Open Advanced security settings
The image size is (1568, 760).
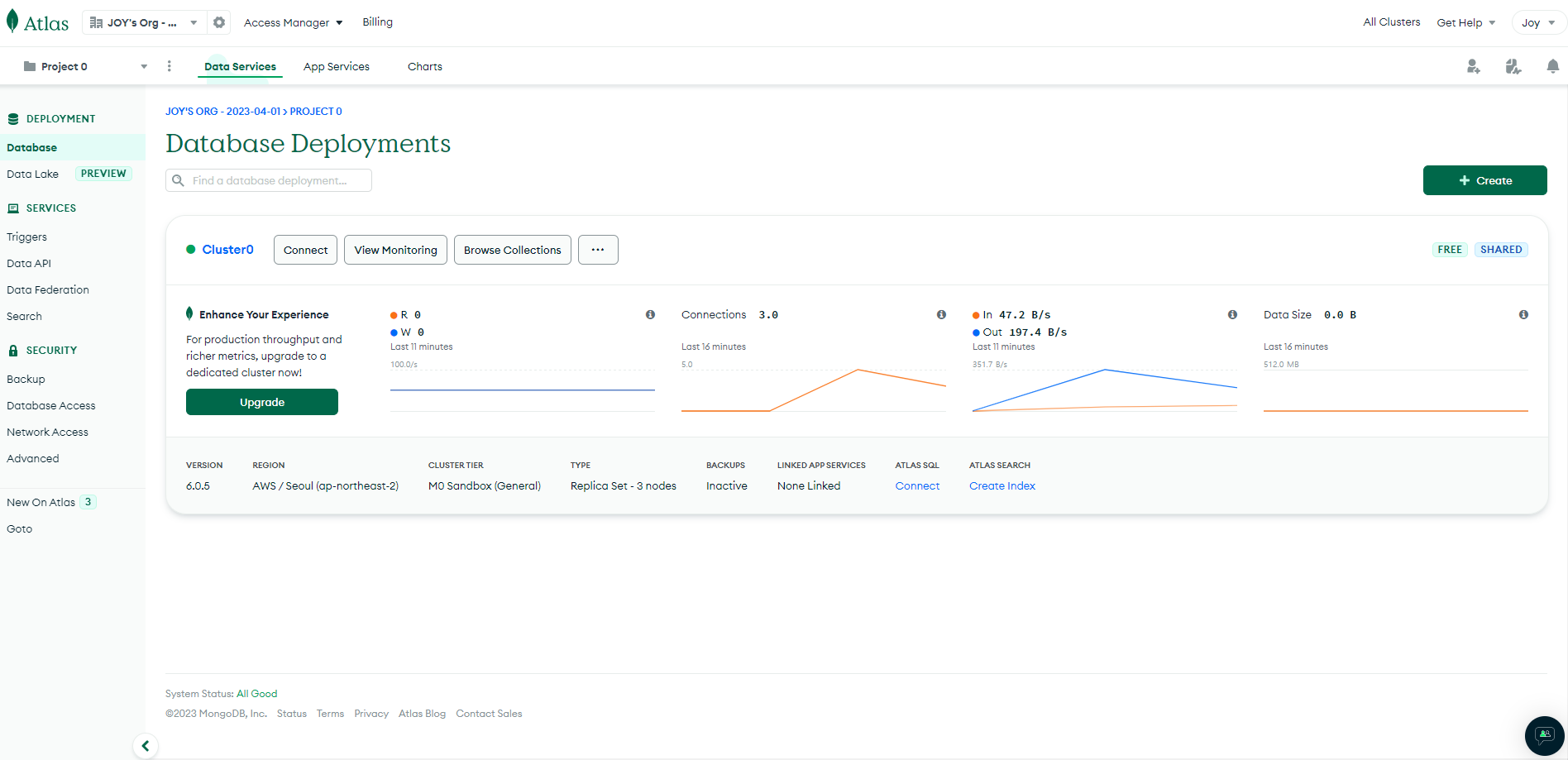(x=33, y=458)
